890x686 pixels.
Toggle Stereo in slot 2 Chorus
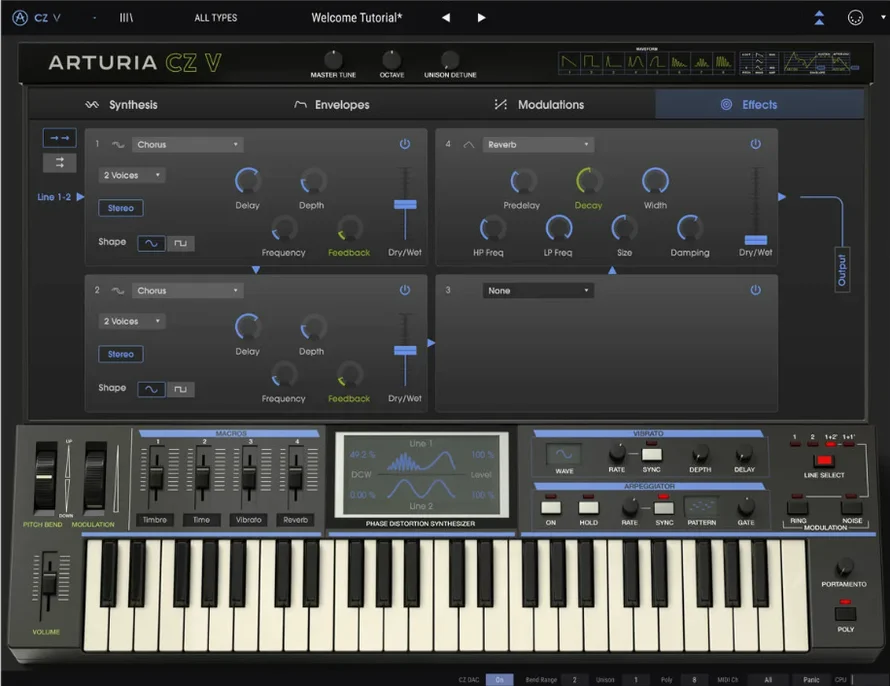pyautogui.click(x=121, y=354)
